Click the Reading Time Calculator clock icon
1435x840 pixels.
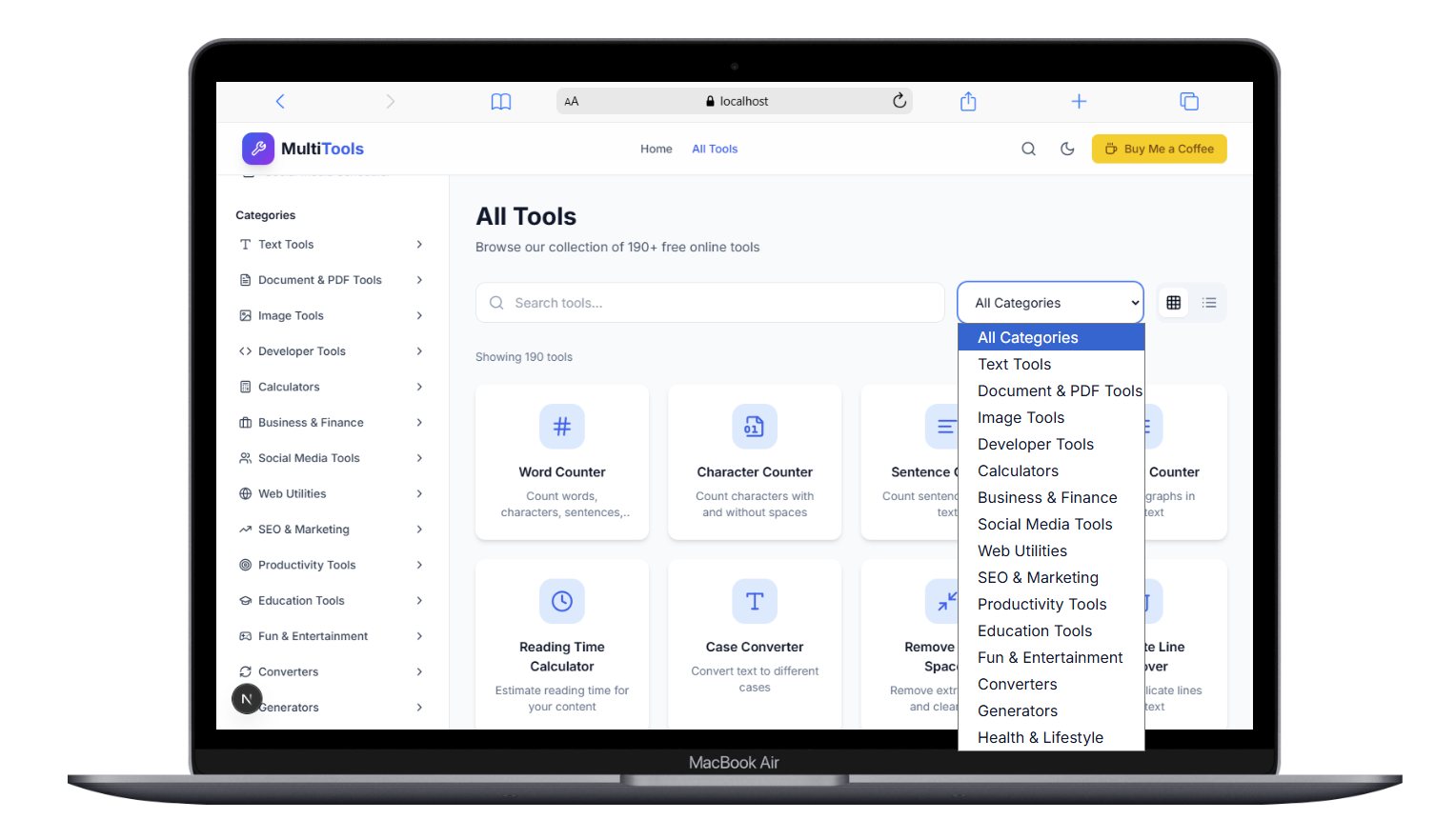561,601
